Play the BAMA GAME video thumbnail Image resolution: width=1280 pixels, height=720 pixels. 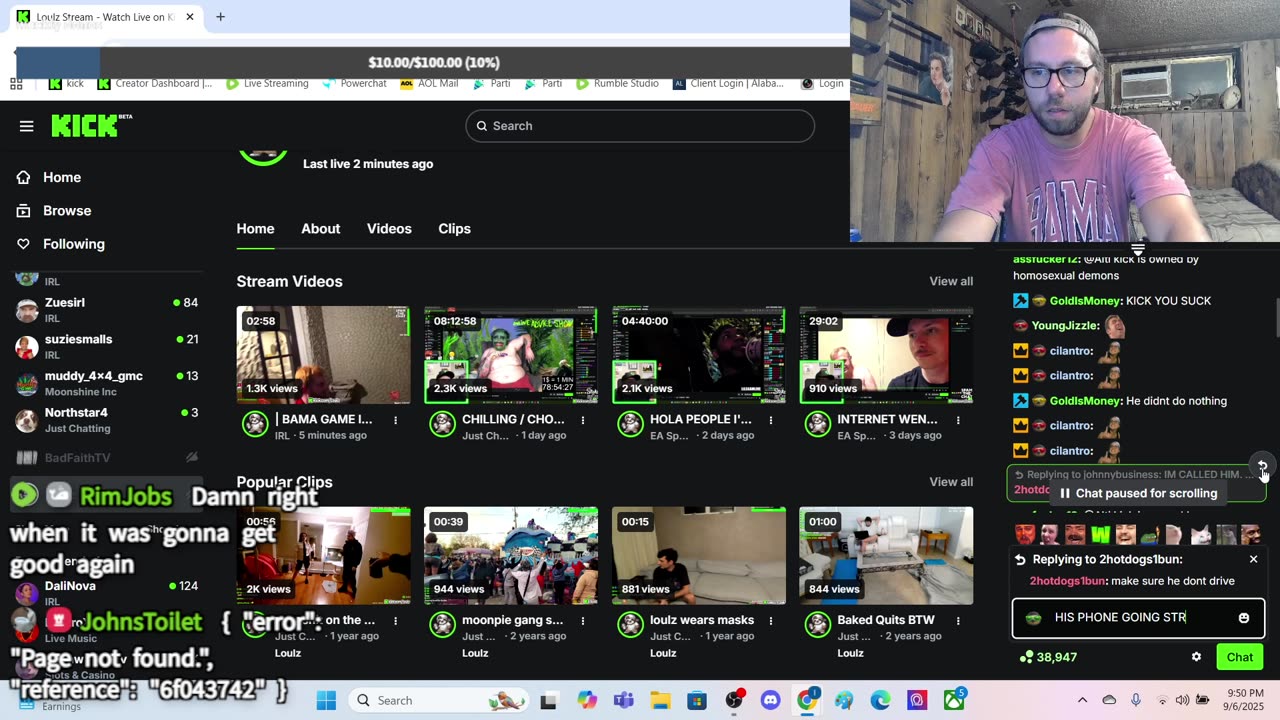(x=323, y=355)
